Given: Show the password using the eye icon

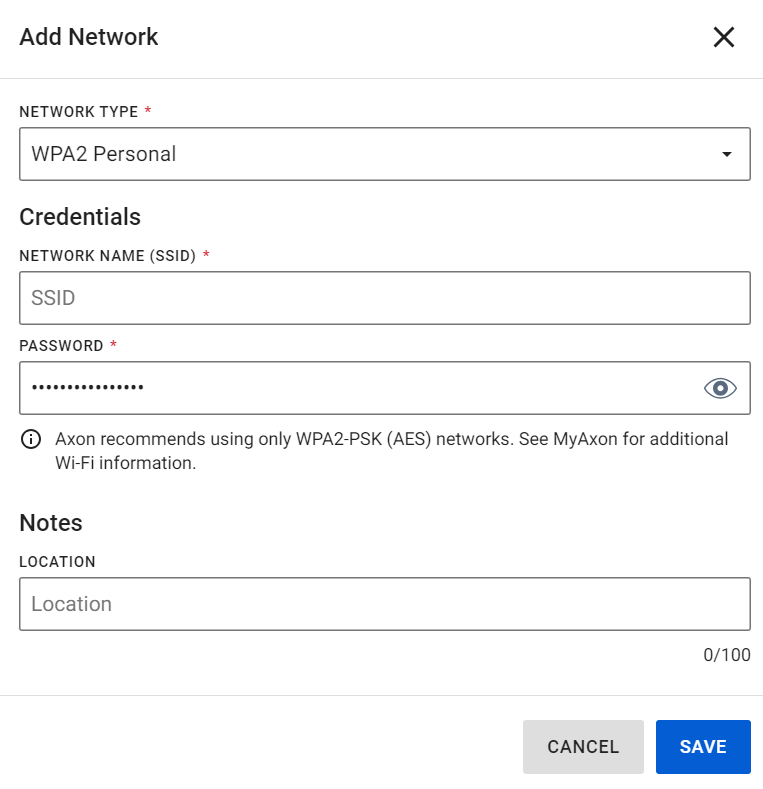Looking at the screenshot, I should coord(720,388).
